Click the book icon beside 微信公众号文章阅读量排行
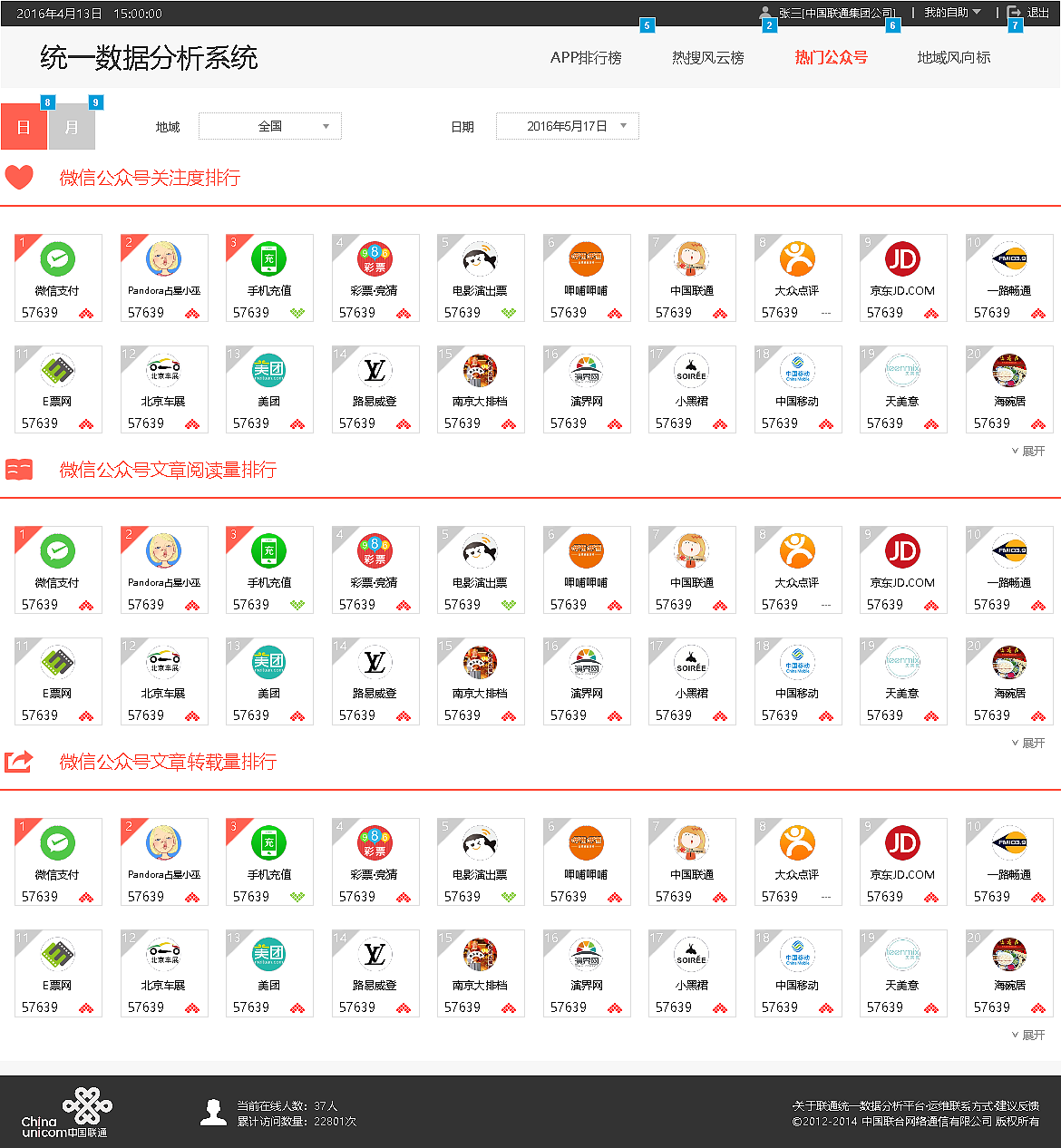 click(x=20, y=469)
